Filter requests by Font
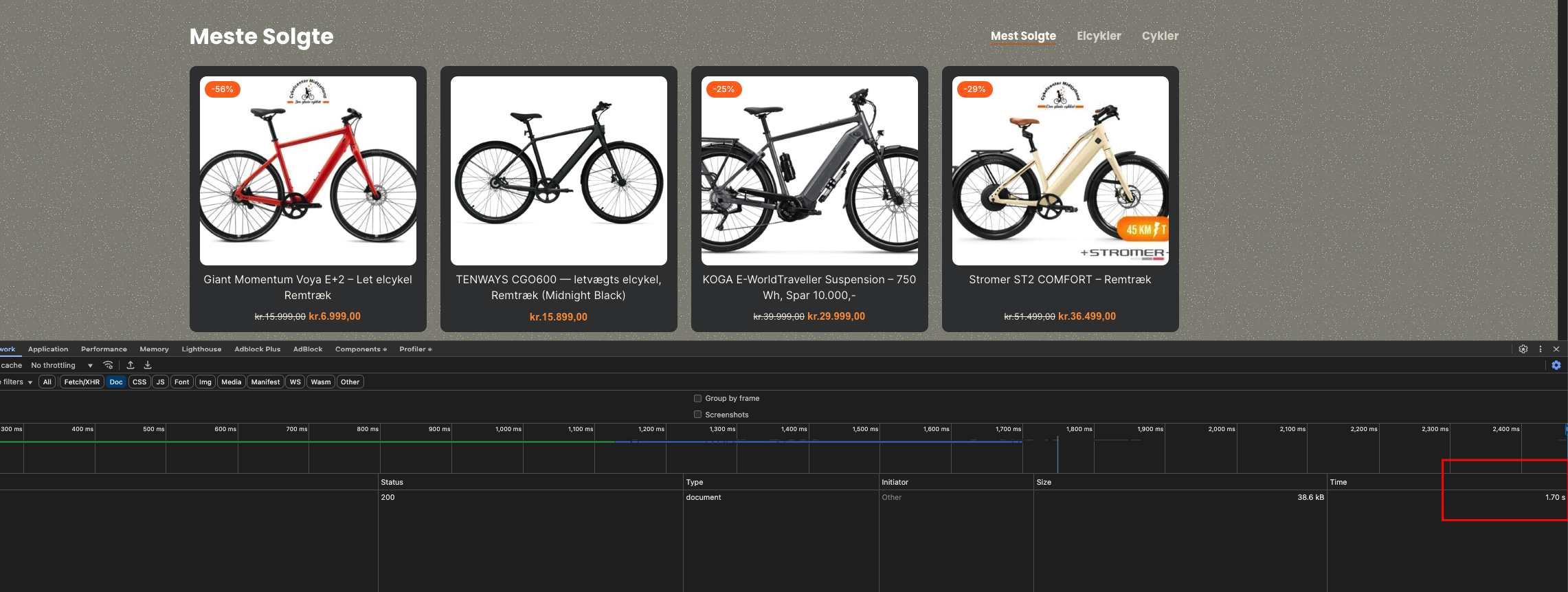The image size is (1568, 592). coord(182,382)
